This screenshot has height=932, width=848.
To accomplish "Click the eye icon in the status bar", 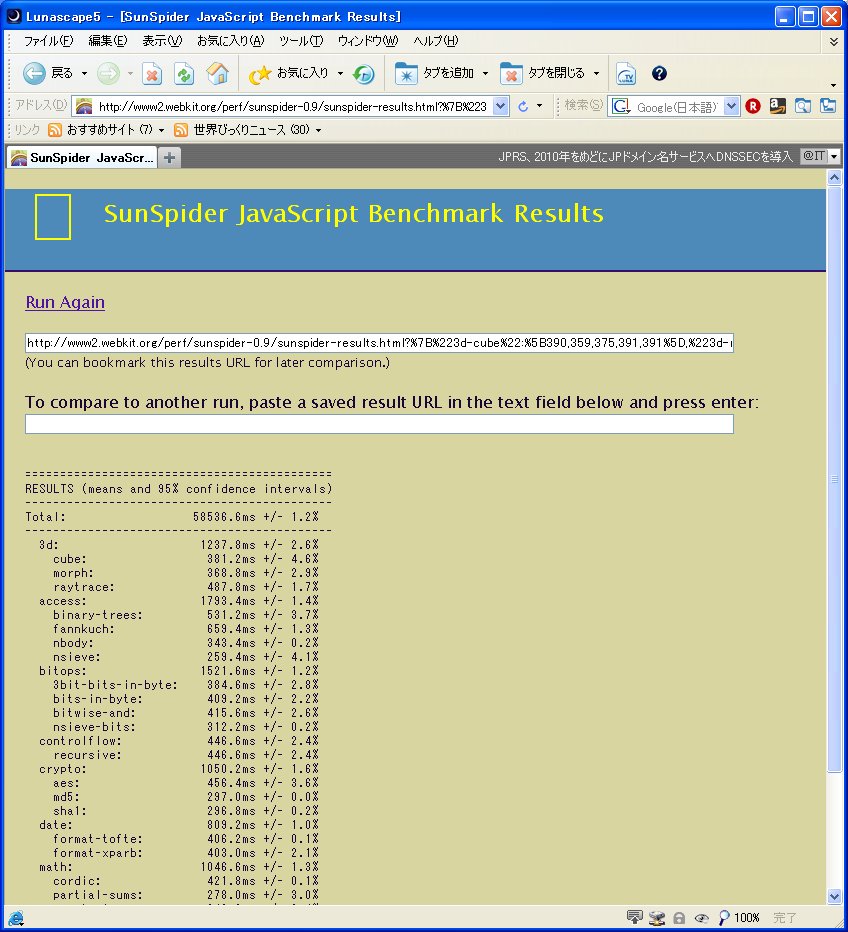I will click(702, 918).
